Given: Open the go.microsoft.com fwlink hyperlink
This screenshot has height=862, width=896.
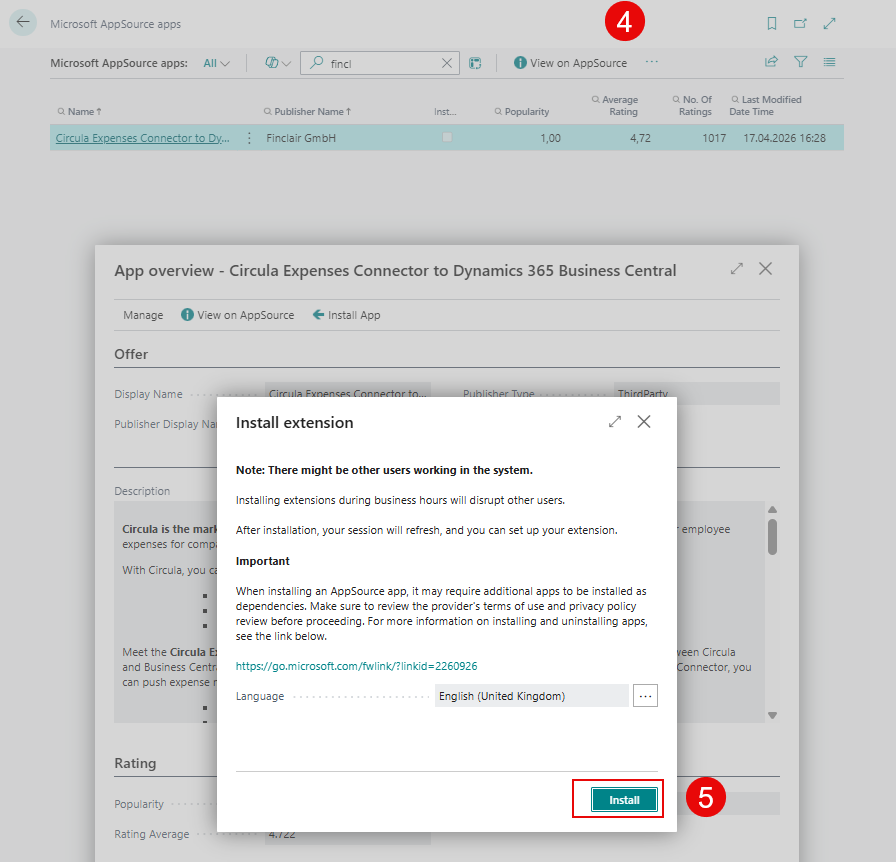Looking at the screenshot, I should tap(357, 666).
